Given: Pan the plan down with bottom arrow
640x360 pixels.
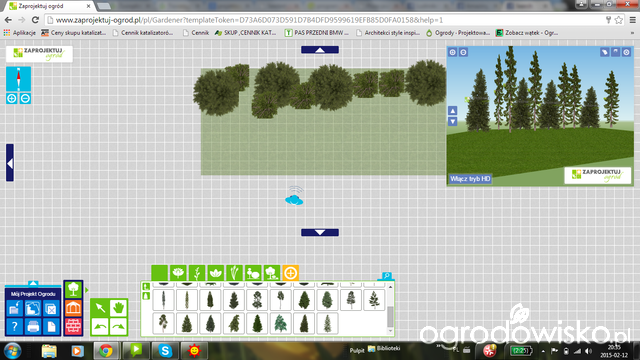Looking at the screenshot, I should 320,232.
